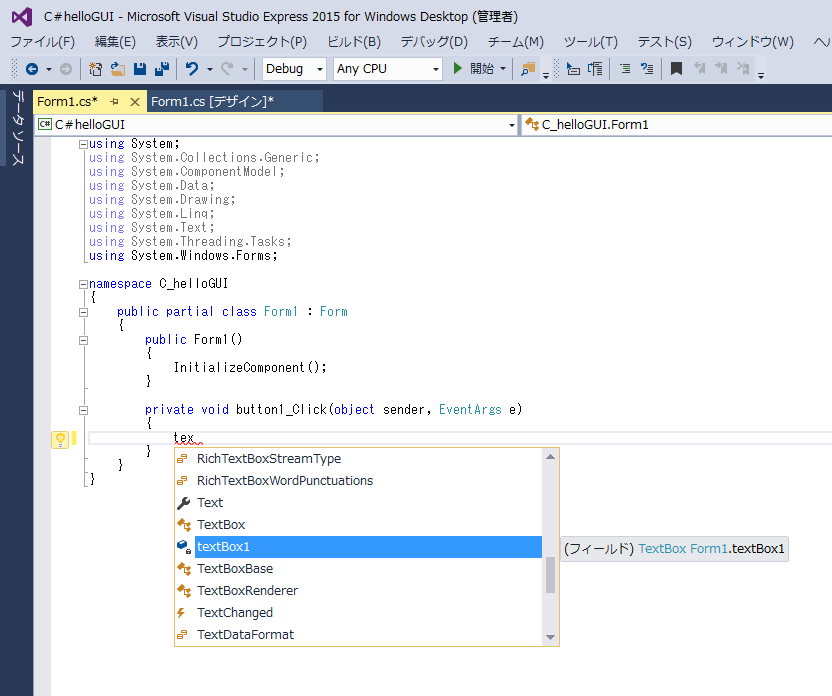Open the Start button dropdown arrow
Image resolution: width=832 pixels, height=696 pixels.
(503, 69)
